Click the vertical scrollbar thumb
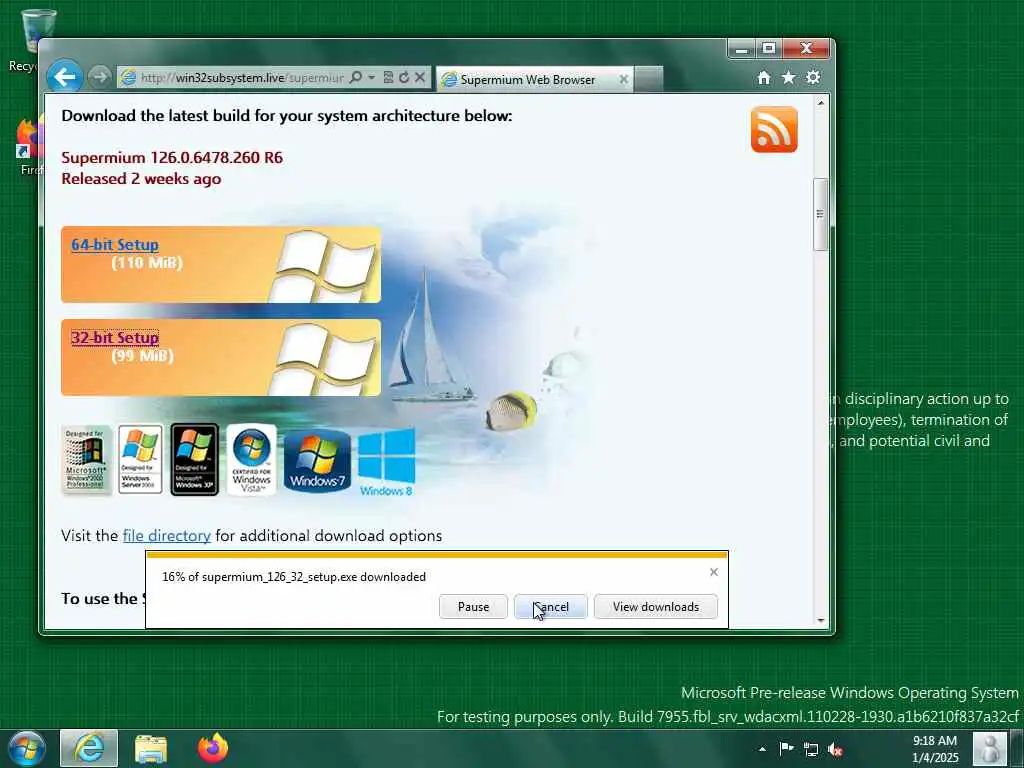 (x=821, y=214)
